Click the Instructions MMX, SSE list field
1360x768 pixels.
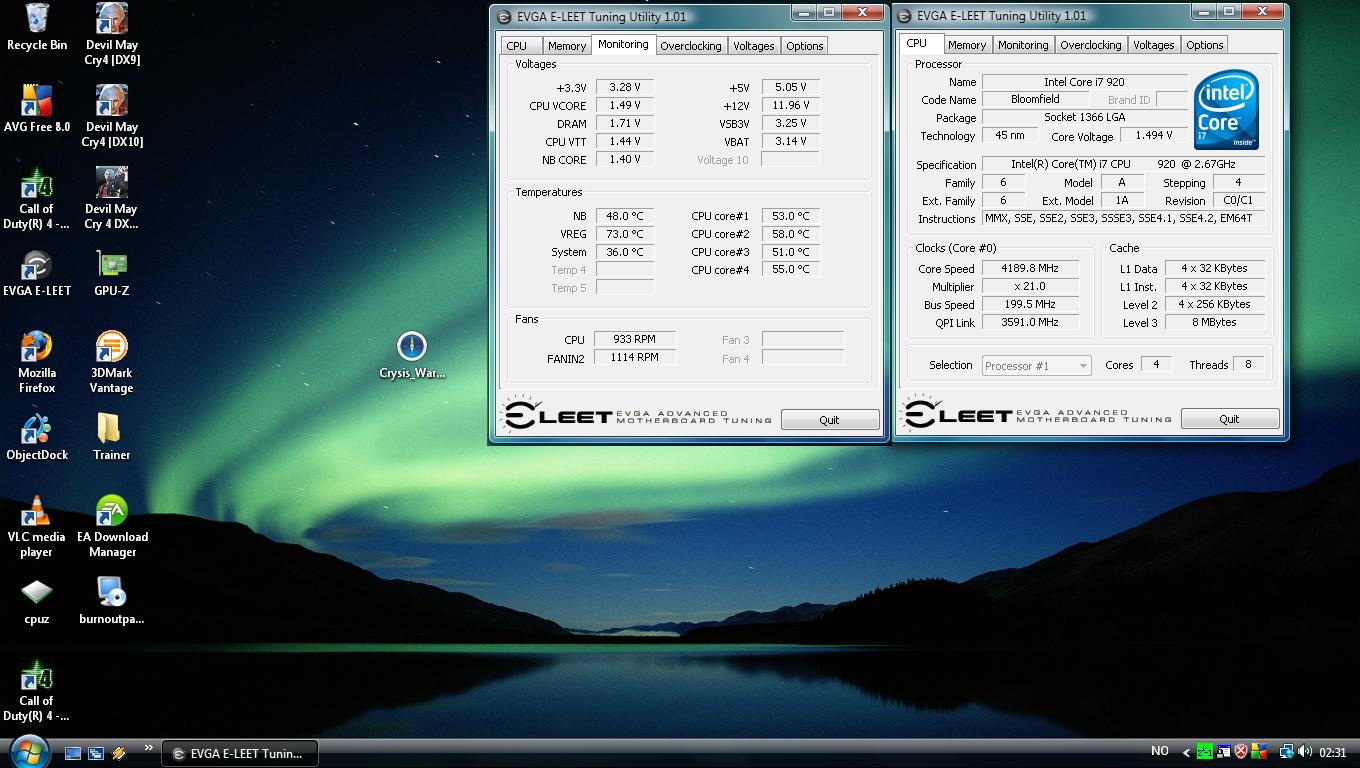1123,219
